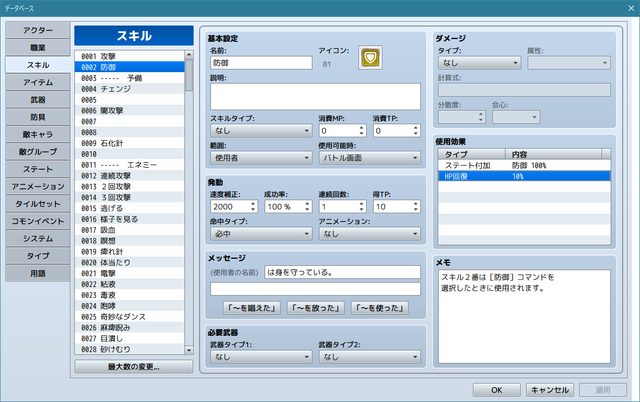Click skill list scrollbar up arrow
The height and width of the screenshot is (402, 640).
tap(189, 55)
